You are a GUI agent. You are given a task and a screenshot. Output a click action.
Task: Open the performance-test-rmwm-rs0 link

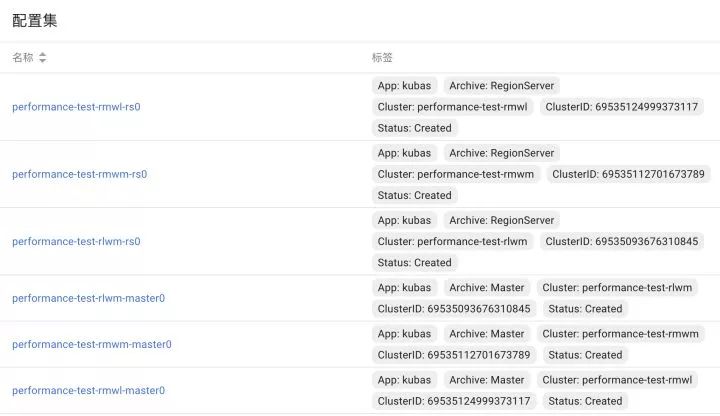coord(79,174)
